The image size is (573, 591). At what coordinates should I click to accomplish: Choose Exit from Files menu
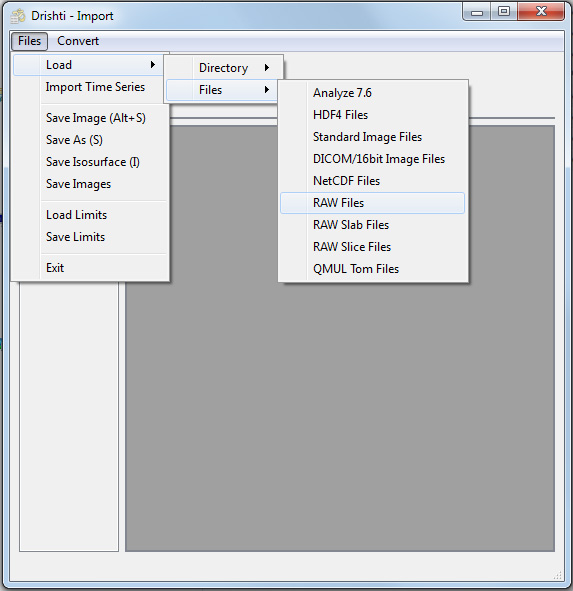(55, 268)
